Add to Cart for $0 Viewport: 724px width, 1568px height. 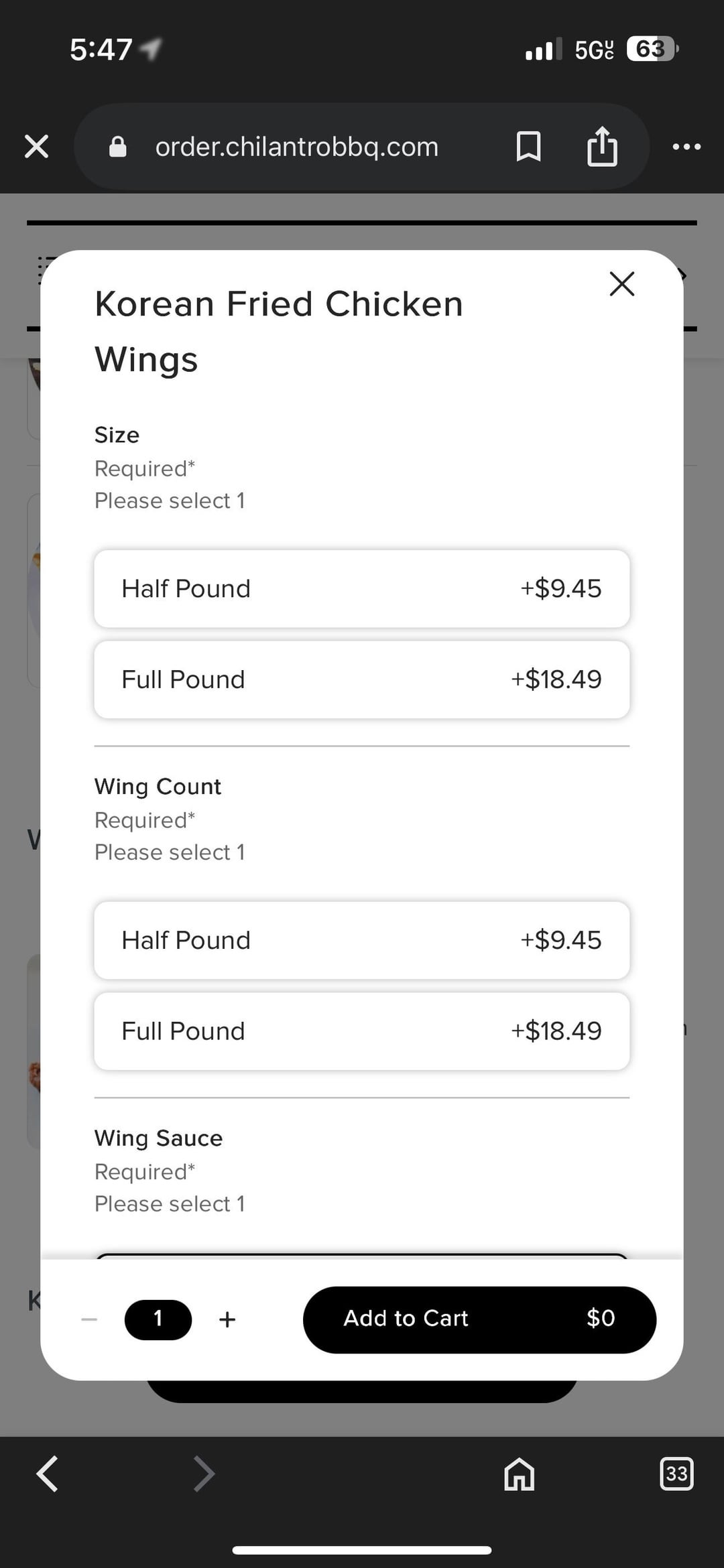point(479,1319)
